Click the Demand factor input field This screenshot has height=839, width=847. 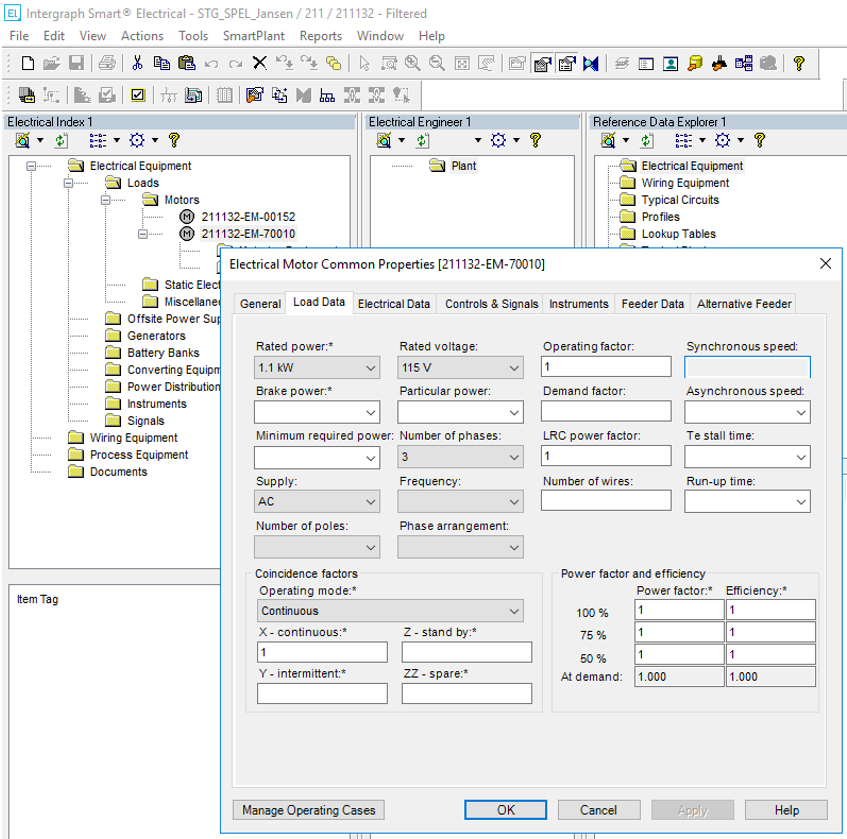click(606, 411)
